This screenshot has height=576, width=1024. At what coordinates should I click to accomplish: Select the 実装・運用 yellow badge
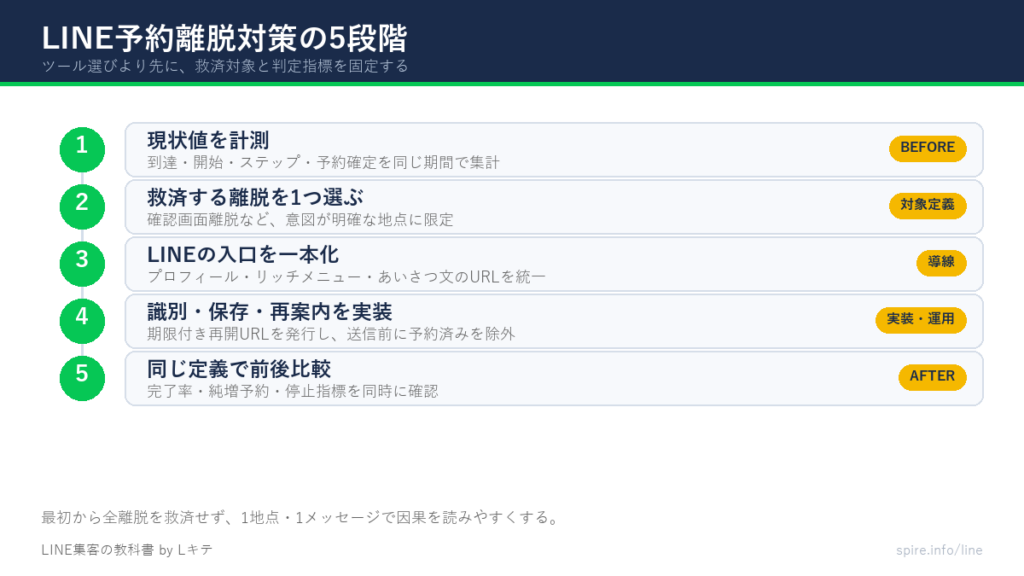click(x=921, y=320)
